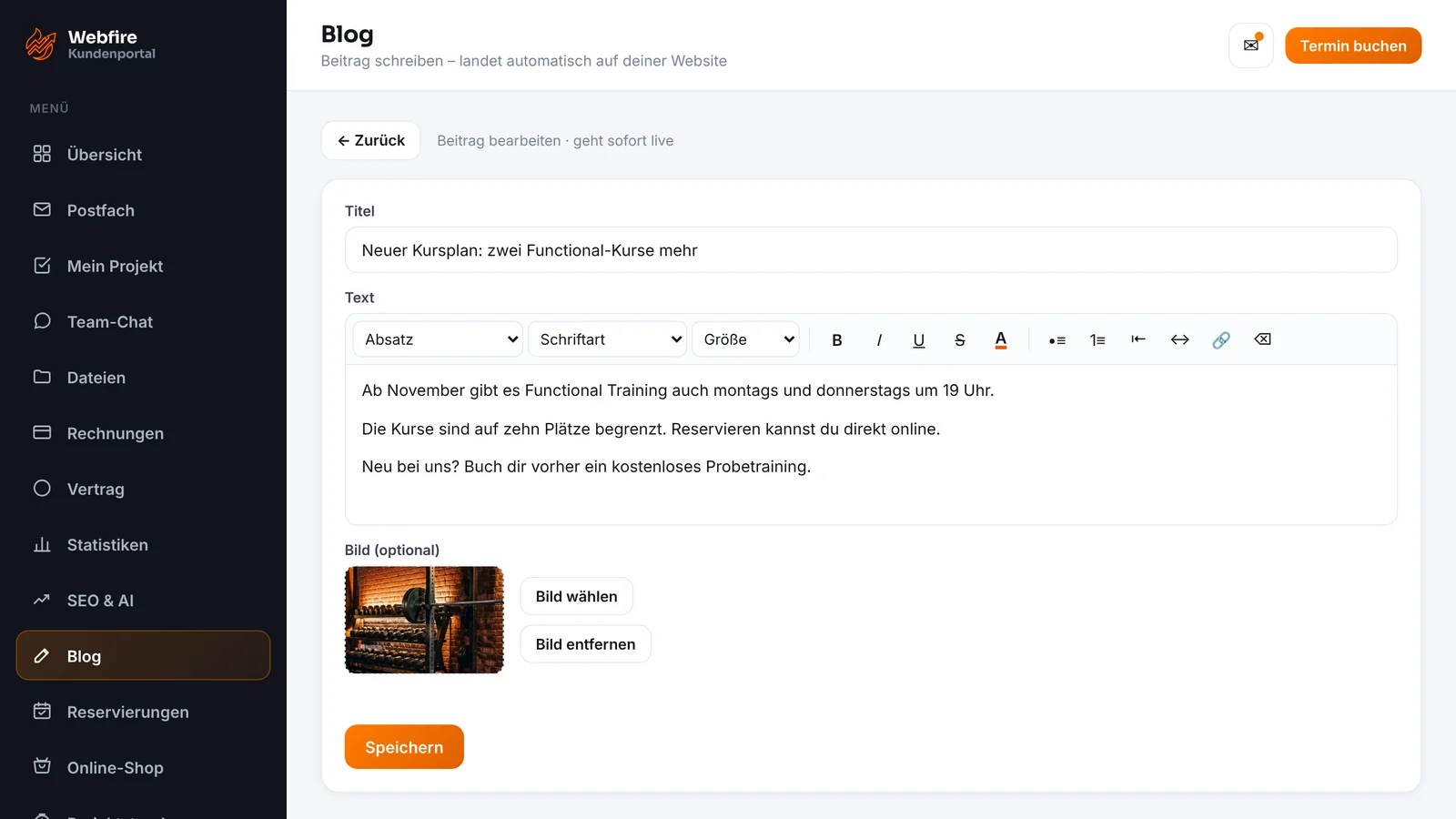The height and width of the screenshot is (819, 1456).
Task: Click the SEO & AI trend icon
Action: (x=42, y=600)
